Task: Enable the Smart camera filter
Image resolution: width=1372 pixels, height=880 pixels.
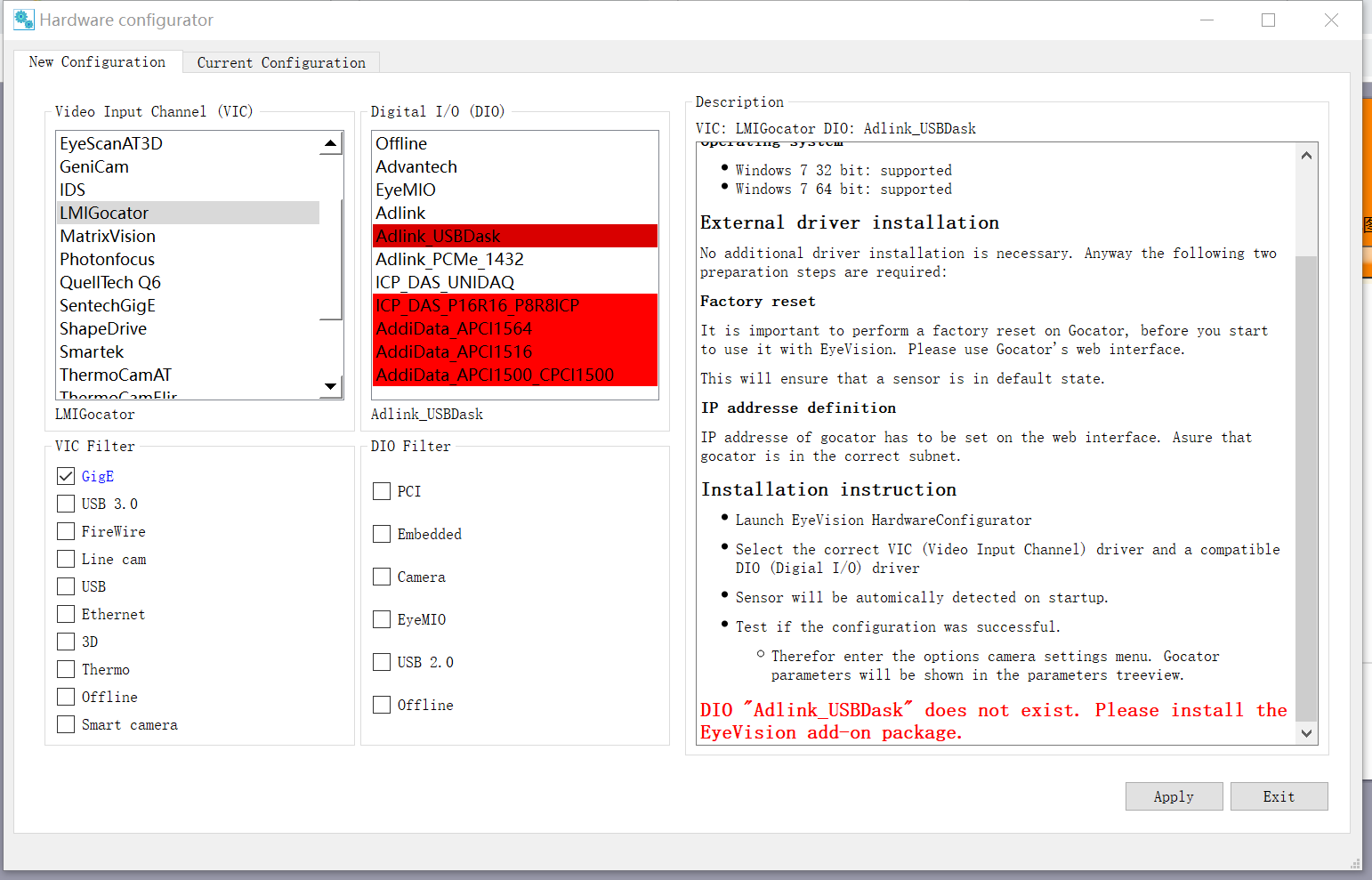Action: (x=66, y=724)
